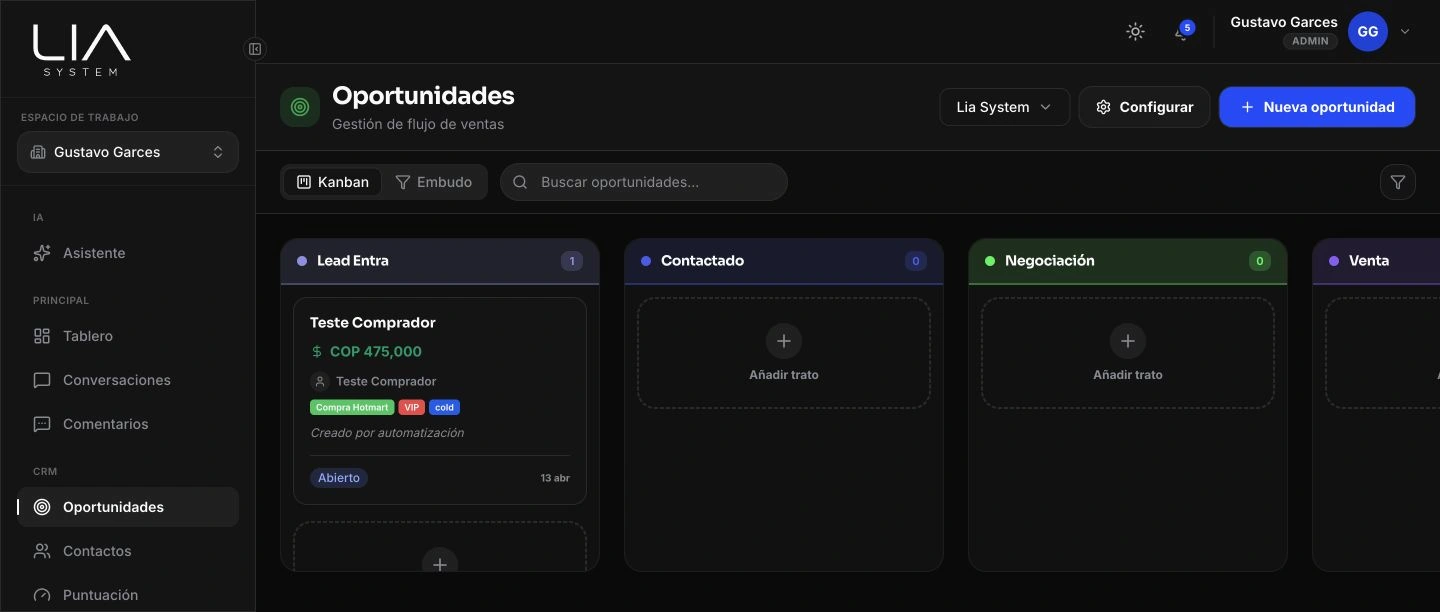Open Asistente in the sidebar

point(128,253)
